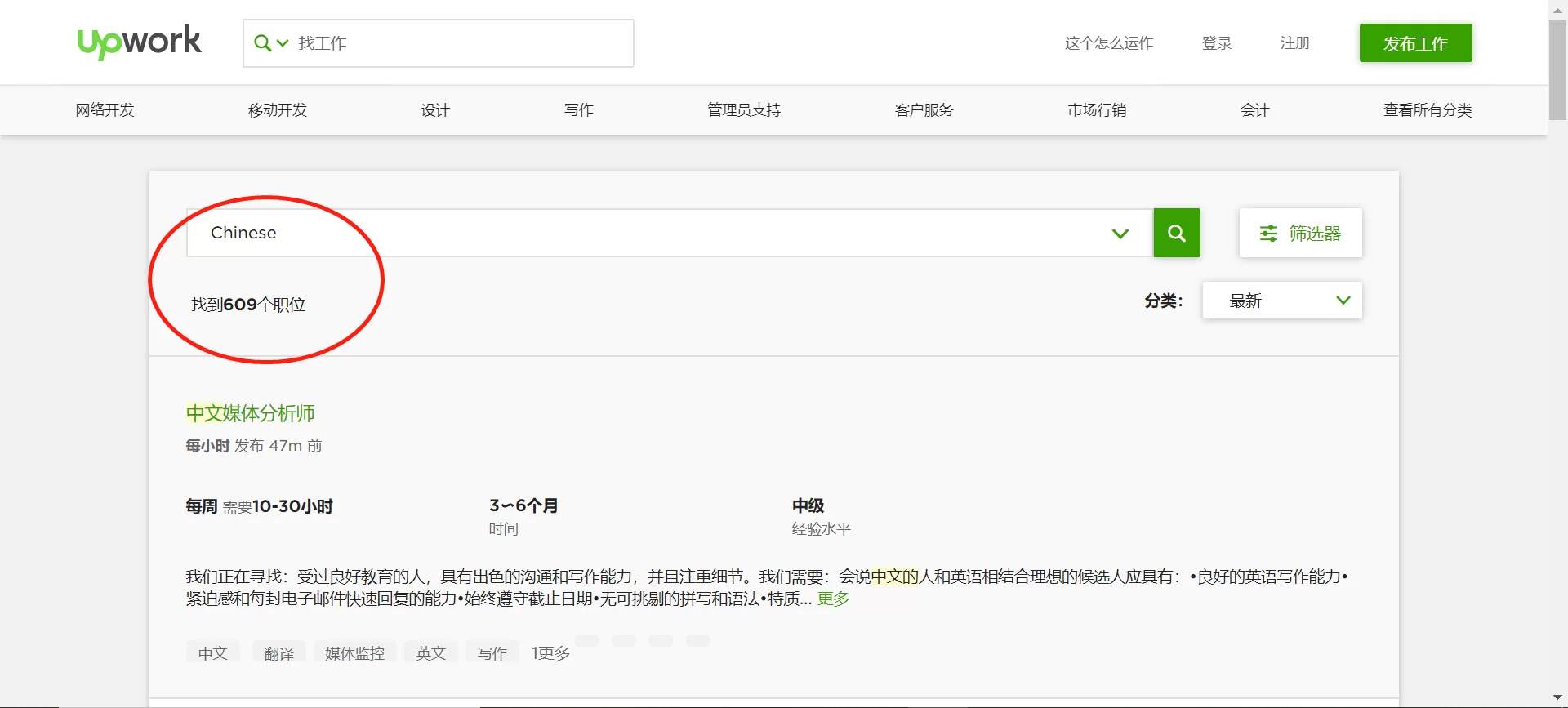Open the 中文媒体分析师 job posting
The width and height of the screenshot is (1568, 708).
point(250,413)
